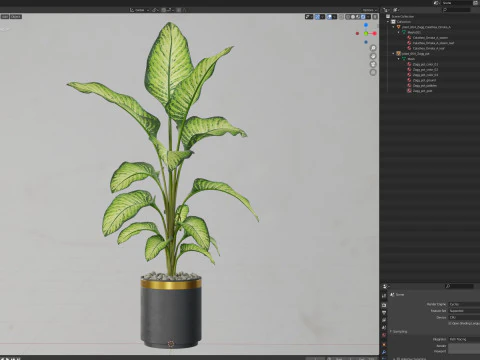Click the Scene name field

[456, 3]
